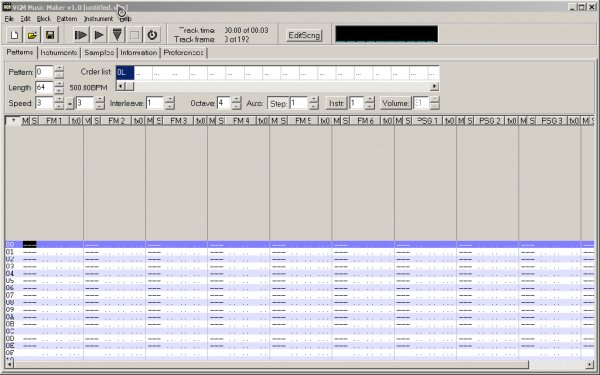600x375 pixels.
Task: Solo the FM 1 channel
Action: 34,121
